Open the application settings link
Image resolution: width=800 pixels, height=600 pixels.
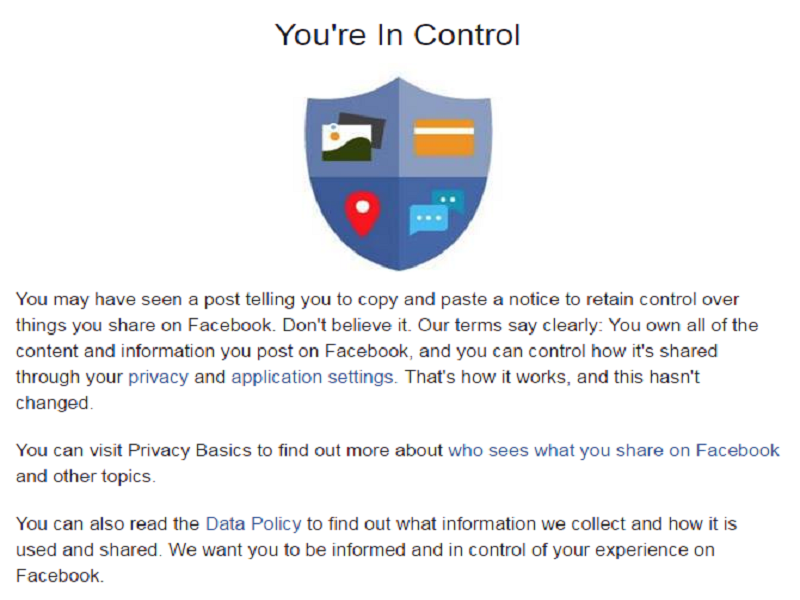313,377
